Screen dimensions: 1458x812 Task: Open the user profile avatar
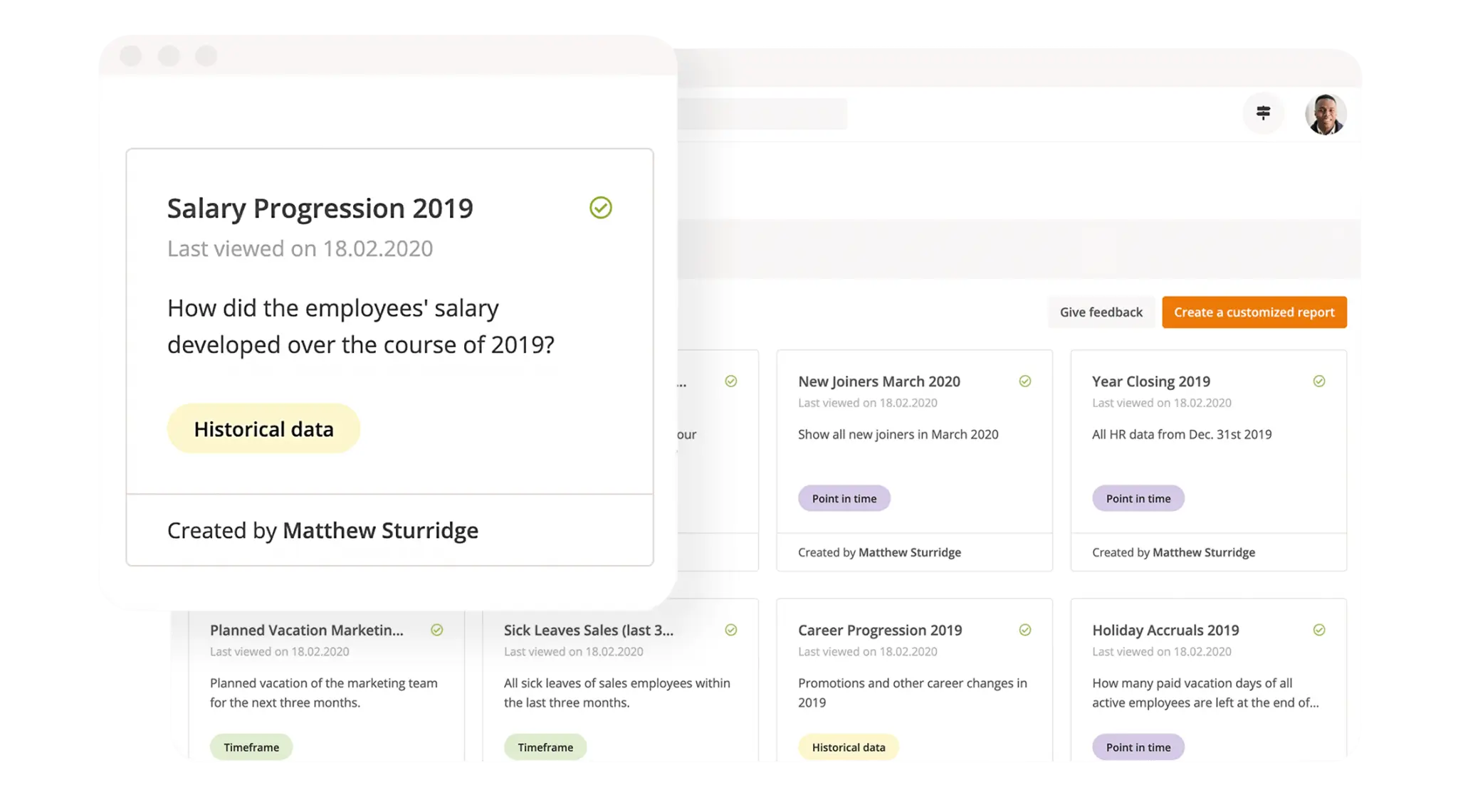point(1325,114)
